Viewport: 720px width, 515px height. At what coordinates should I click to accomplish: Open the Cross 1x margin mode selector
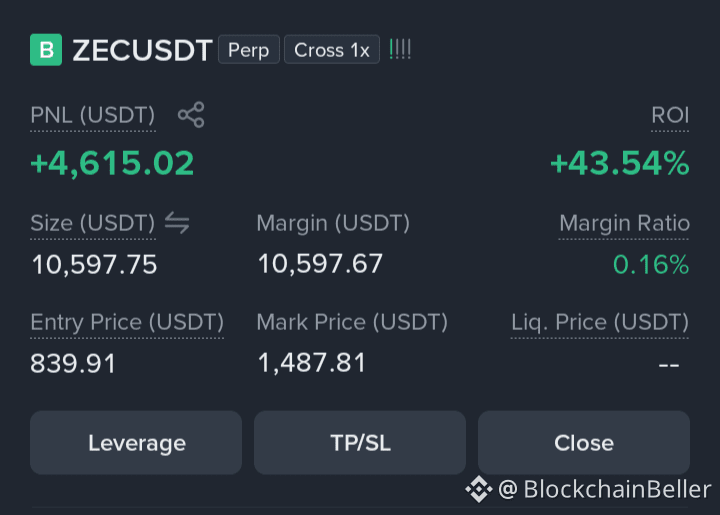(x=332, y=50)
